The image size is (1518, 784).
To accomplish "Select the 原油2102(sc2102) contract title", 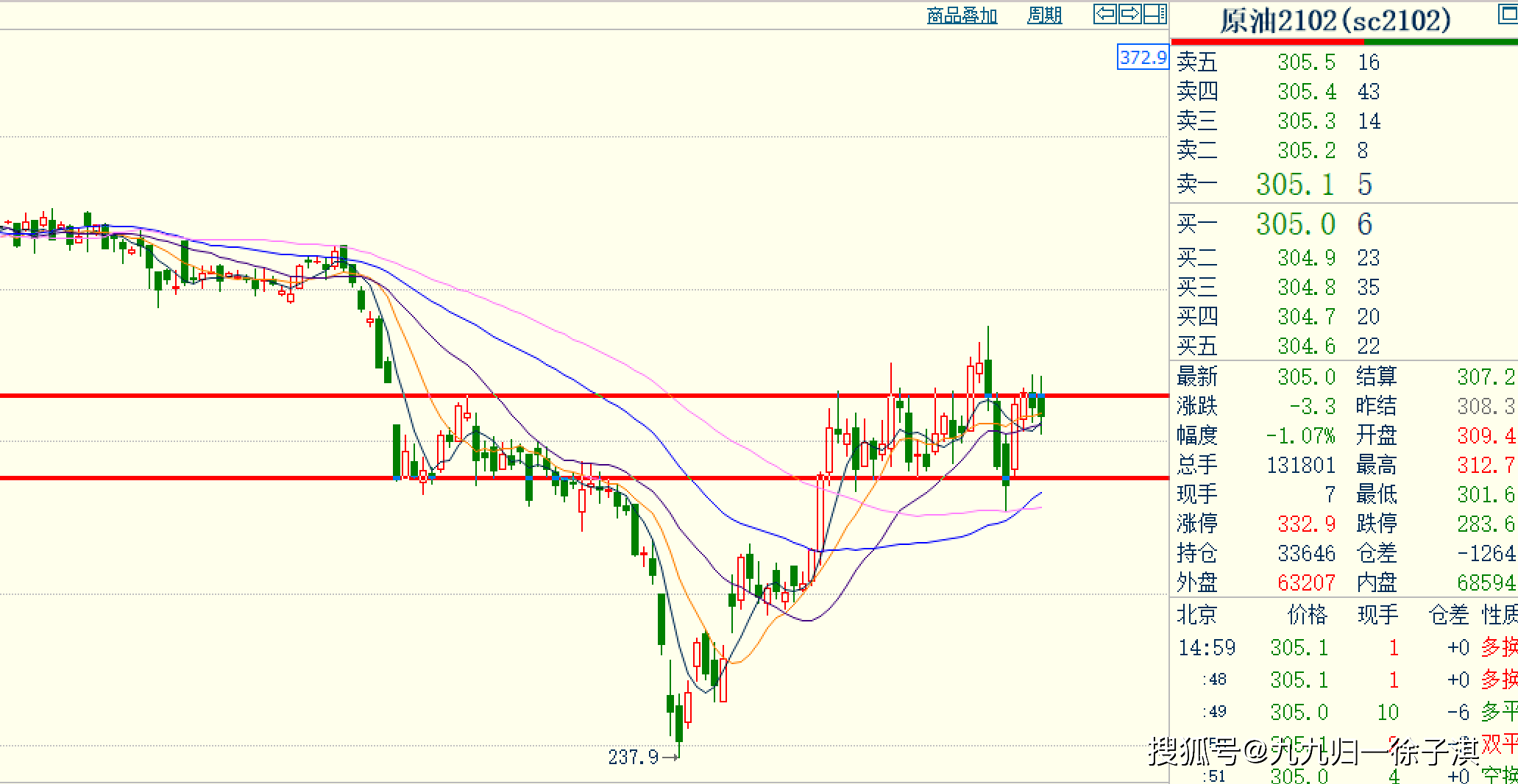I will [1336, 21].
